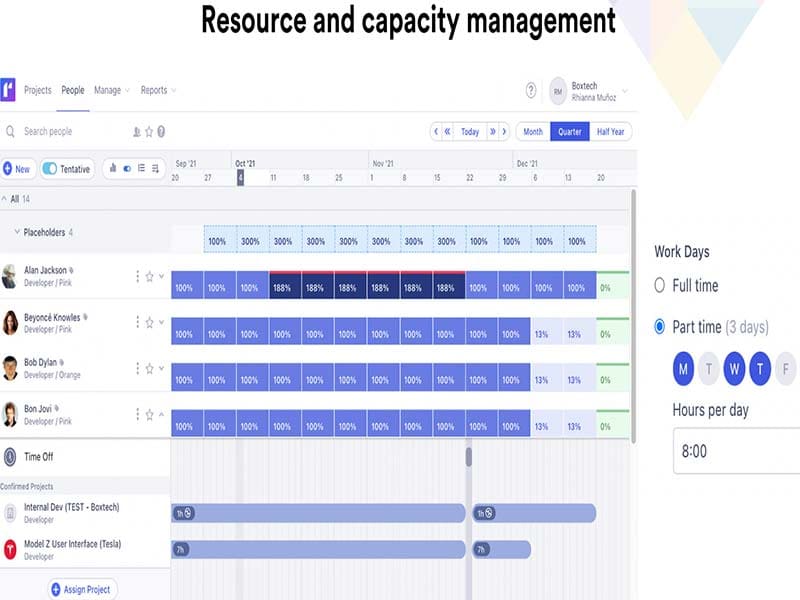Click the Hours per day field
This screenshot has height=600, width=800.
(736, 451)
